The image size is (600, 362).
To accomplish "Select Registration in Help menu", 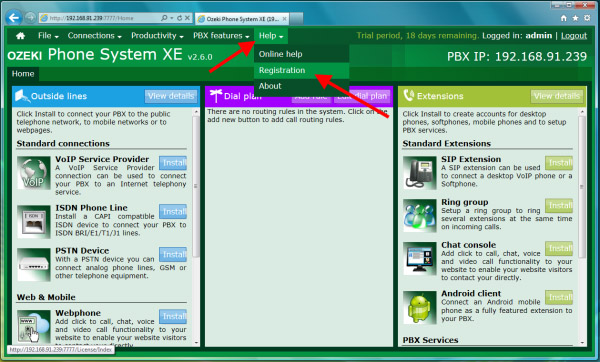I will (x=302, y=70).
